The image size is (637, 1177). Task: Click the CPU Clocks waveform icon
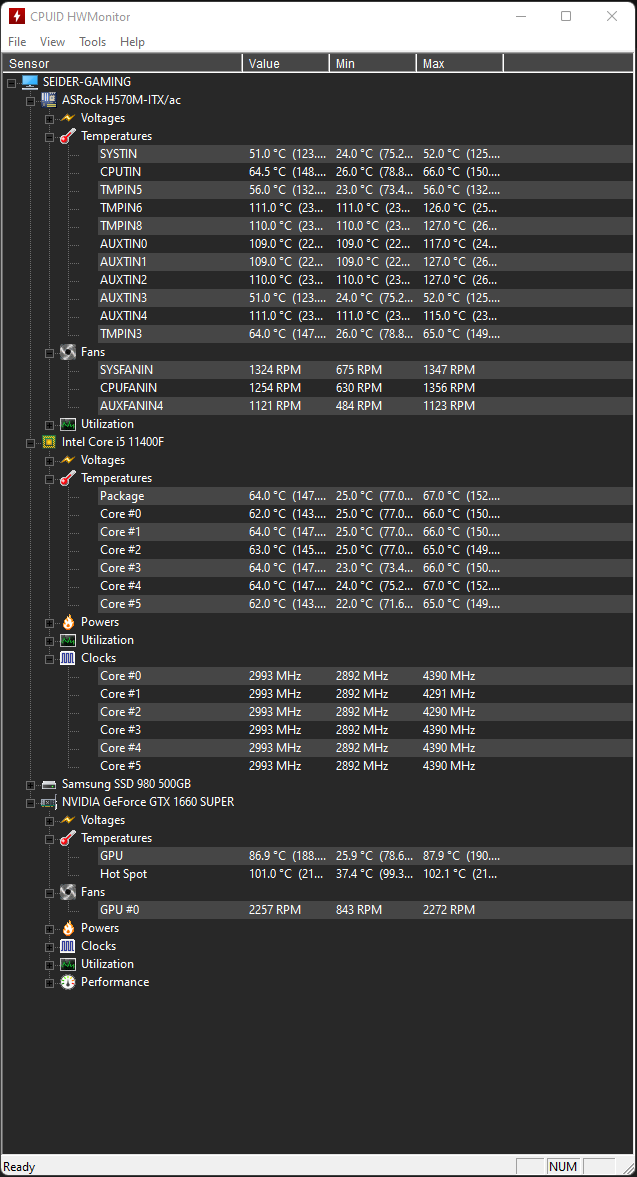(x=68, y=658)
